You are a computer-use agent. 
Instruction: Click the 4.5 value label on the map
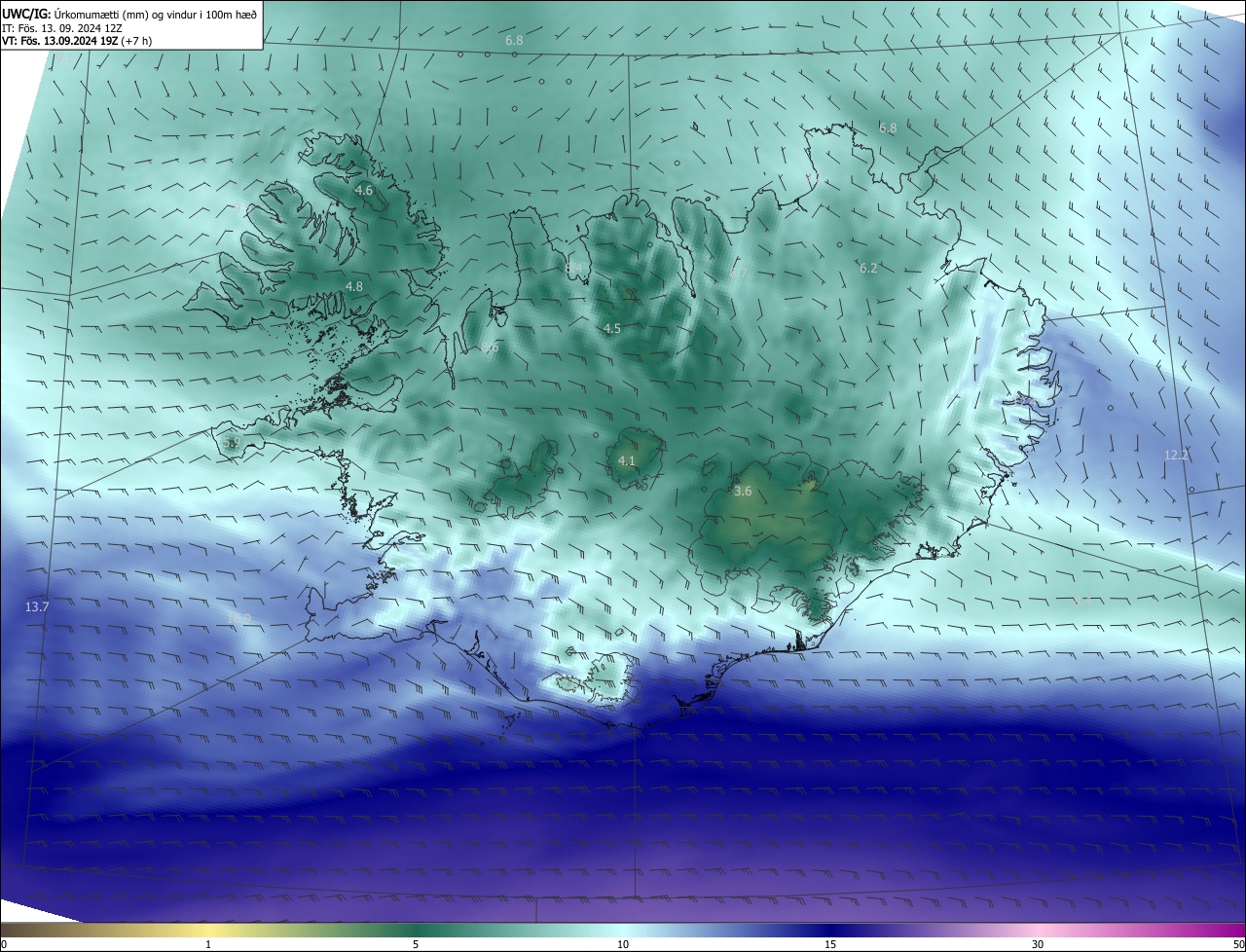612,329
